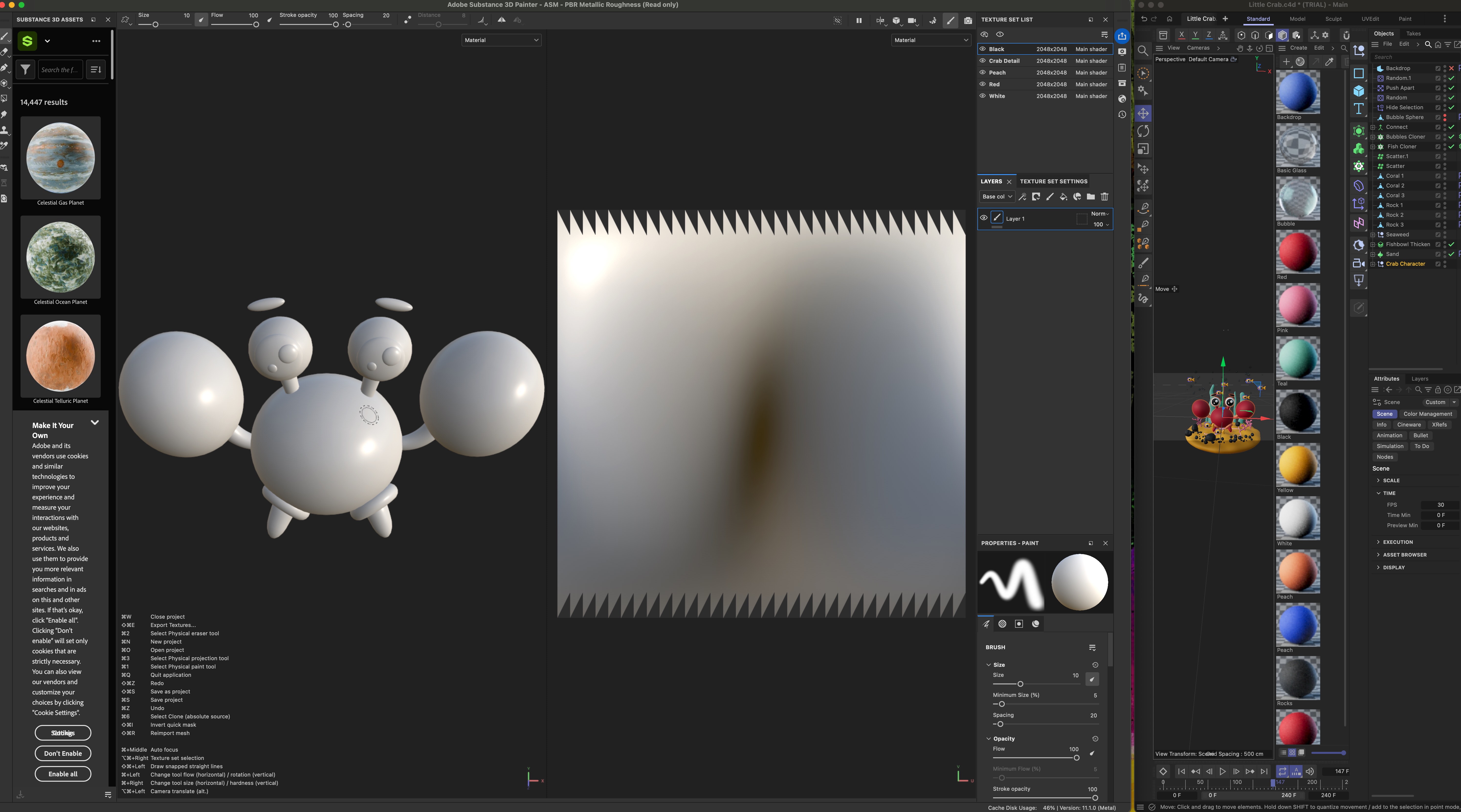
Task: Open the three-dots assets options menu
Action: tap(96, 41)
